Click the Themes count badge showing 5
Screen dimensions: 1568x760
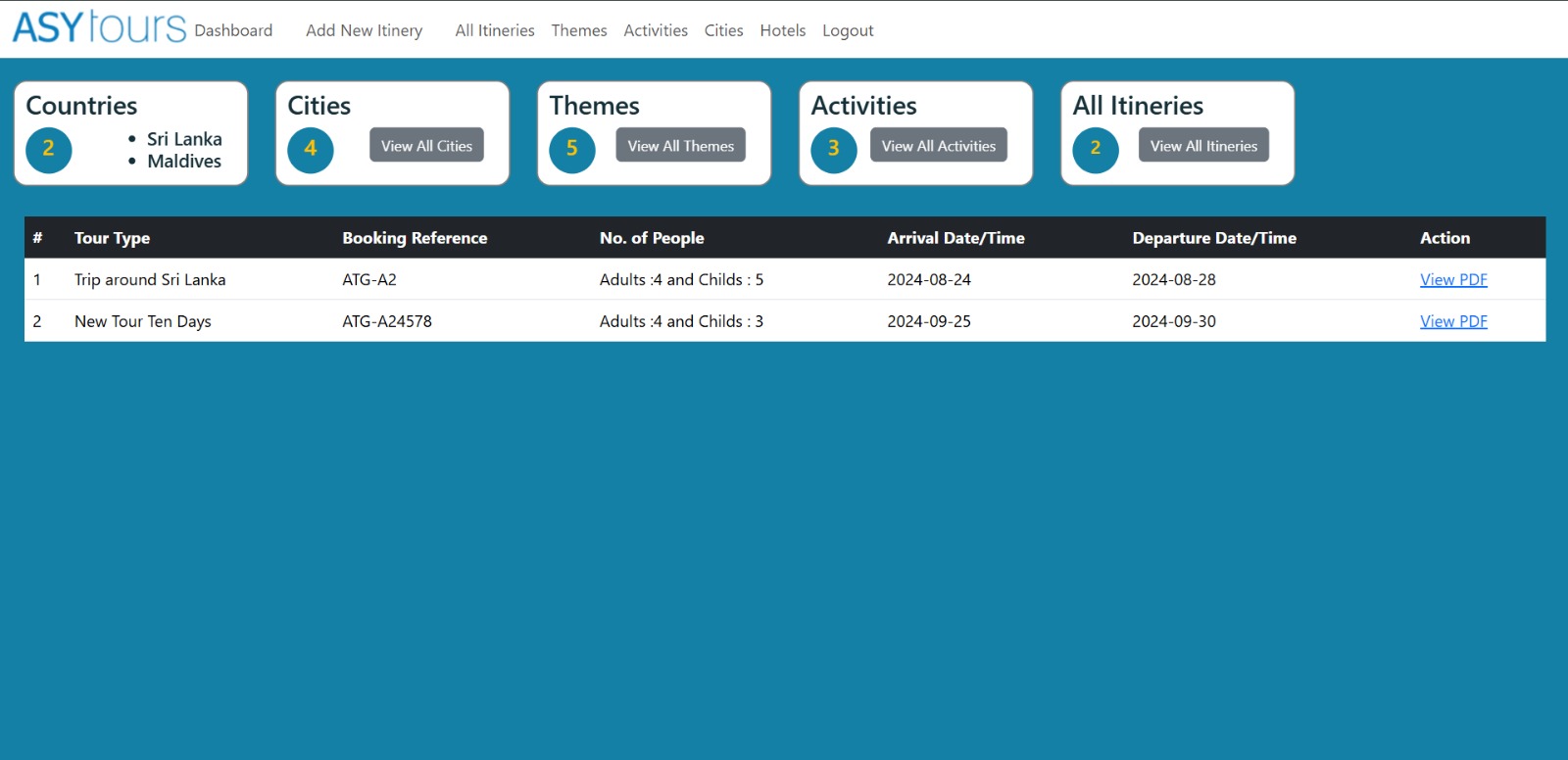coord(571,150)
